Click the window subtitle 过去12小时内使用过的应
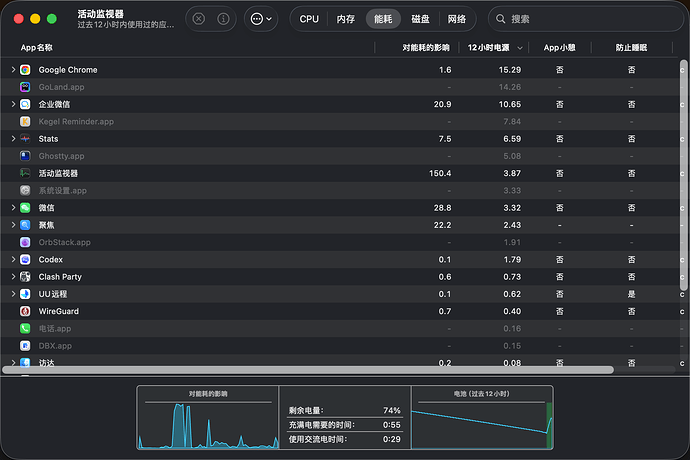 coord(126,25)
